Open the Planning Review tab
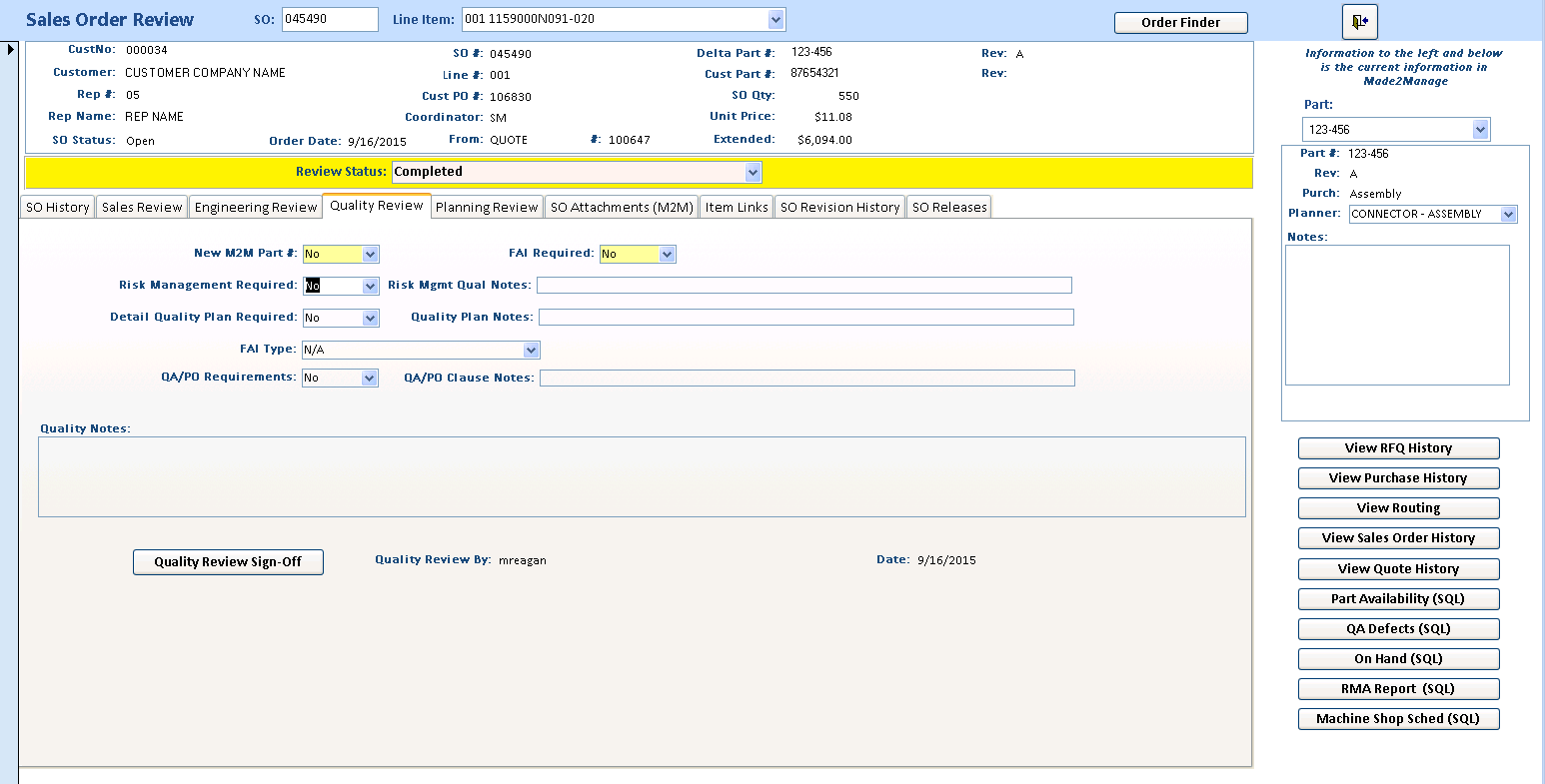 point(487,207)
